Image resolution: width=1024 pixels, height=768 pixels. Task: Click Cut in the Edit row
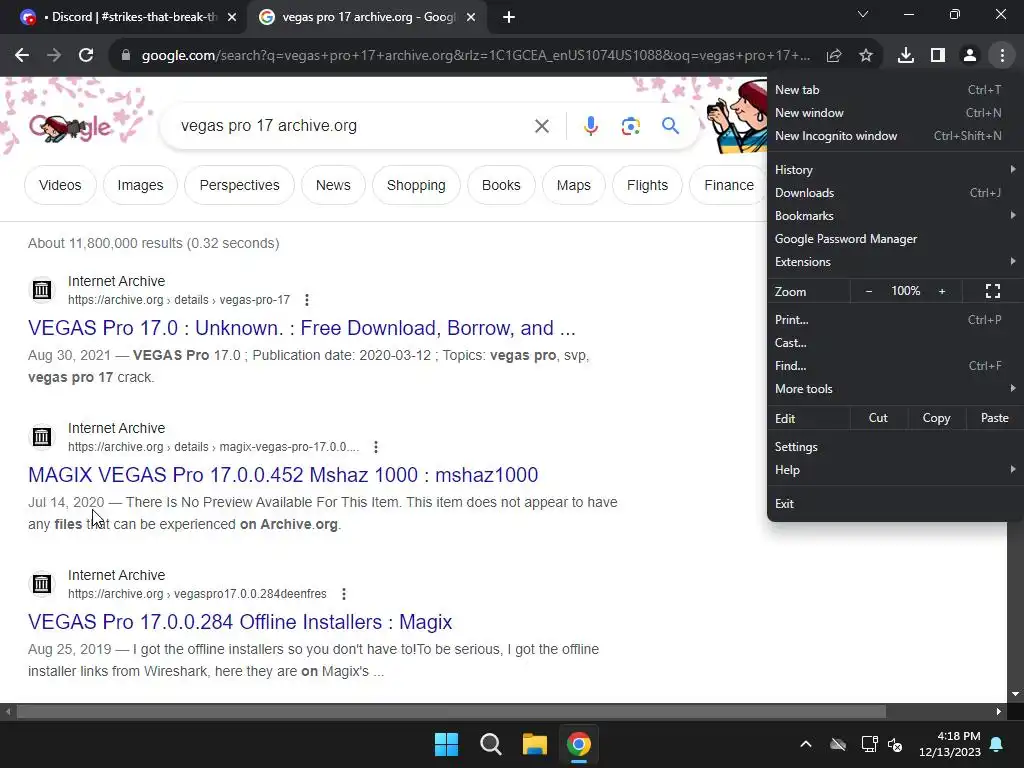[x=878, y=418]
